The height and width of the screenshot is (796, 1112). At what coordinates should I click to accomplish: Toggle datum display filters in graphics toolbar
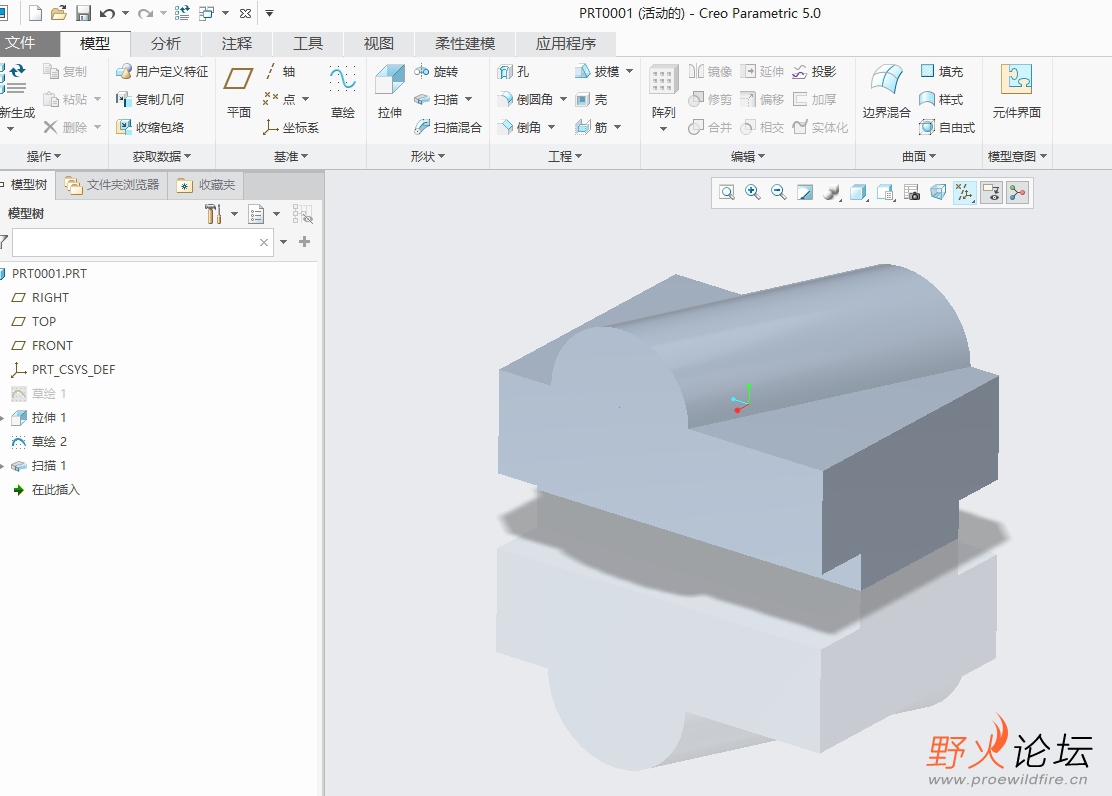[x=964, y=192]
